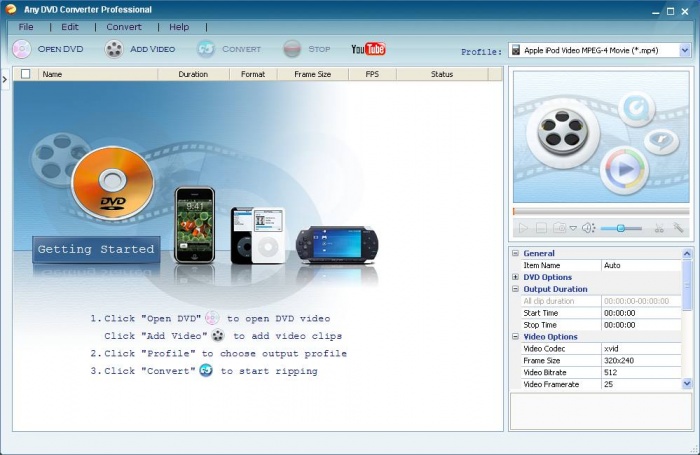Click the Windows Media player icon in preview
Image resolution: width=700 pixels, height=455 pixels.
(x=624, y=170)
